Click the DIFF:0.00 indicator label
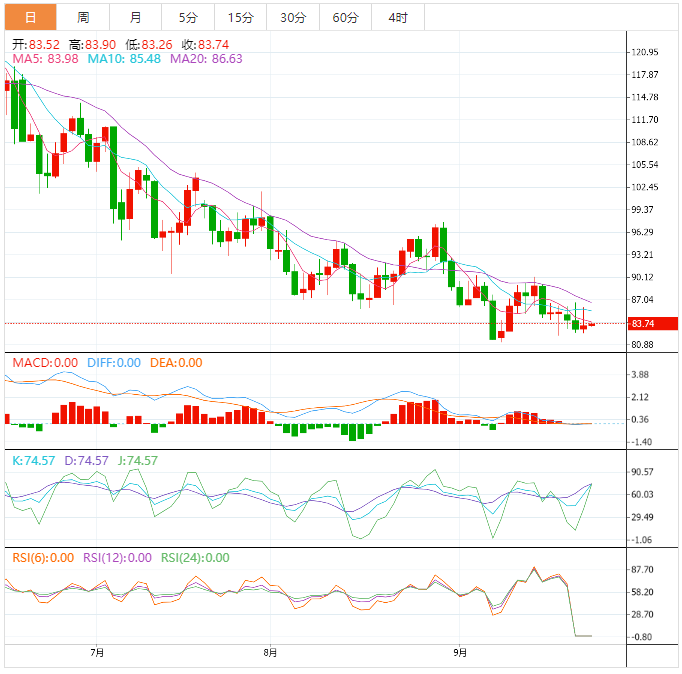 [x=114, y=363]
